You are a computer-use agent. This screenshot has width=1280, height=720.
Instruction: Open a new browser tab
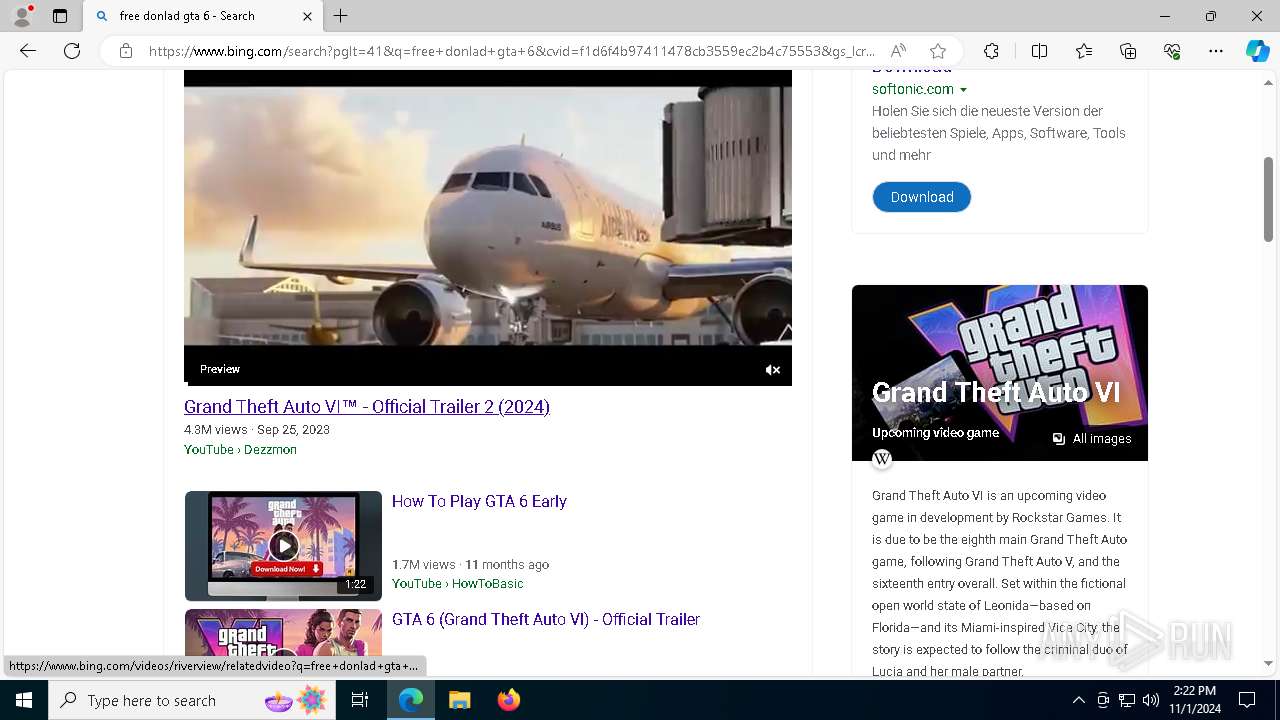pos(341,16)
